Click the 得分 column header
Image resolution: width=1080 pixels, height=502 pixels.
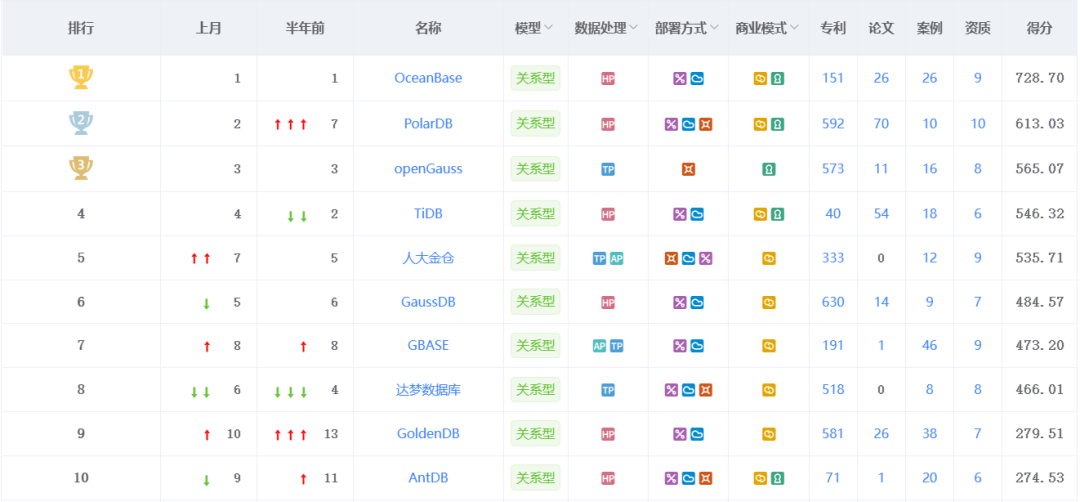pyautogui.click(x=1039, y=28)
